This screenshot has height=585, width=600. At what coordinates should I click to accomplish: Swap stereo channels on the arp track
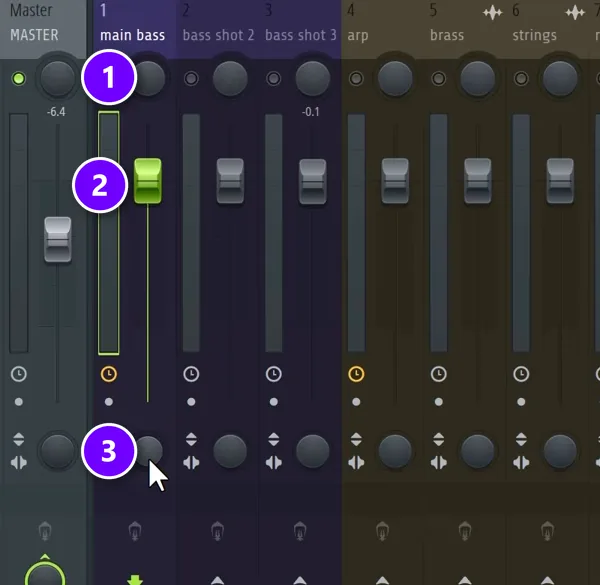(356, 463)
